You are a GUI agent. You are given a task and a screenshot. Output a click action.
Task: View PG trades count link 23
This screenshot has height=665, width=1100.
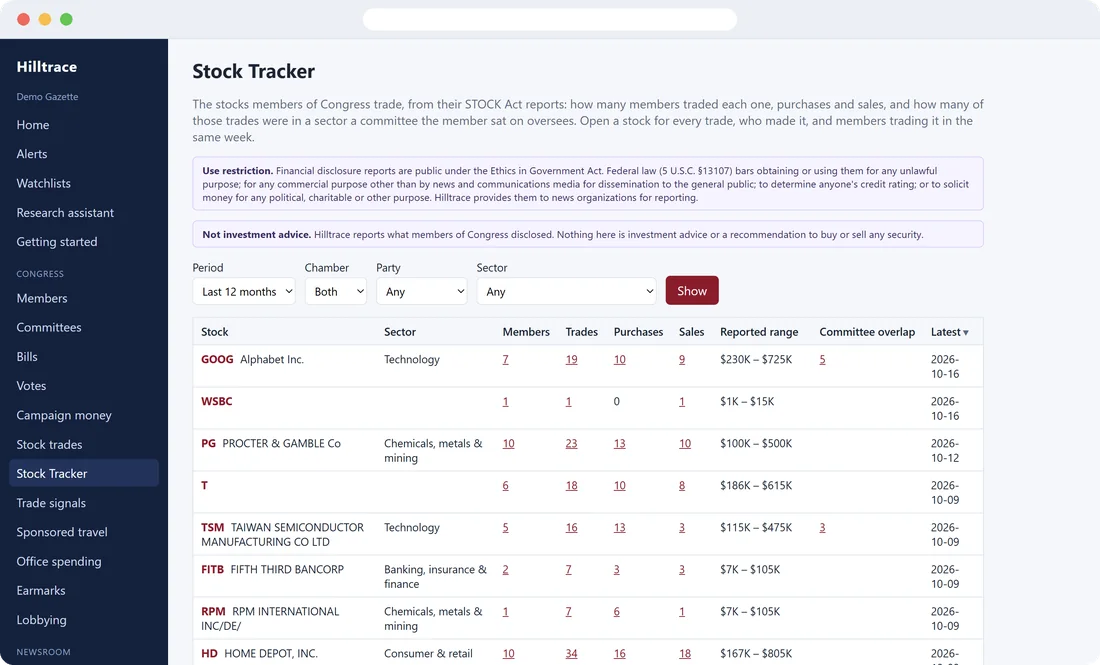click(x=572, y=443)
